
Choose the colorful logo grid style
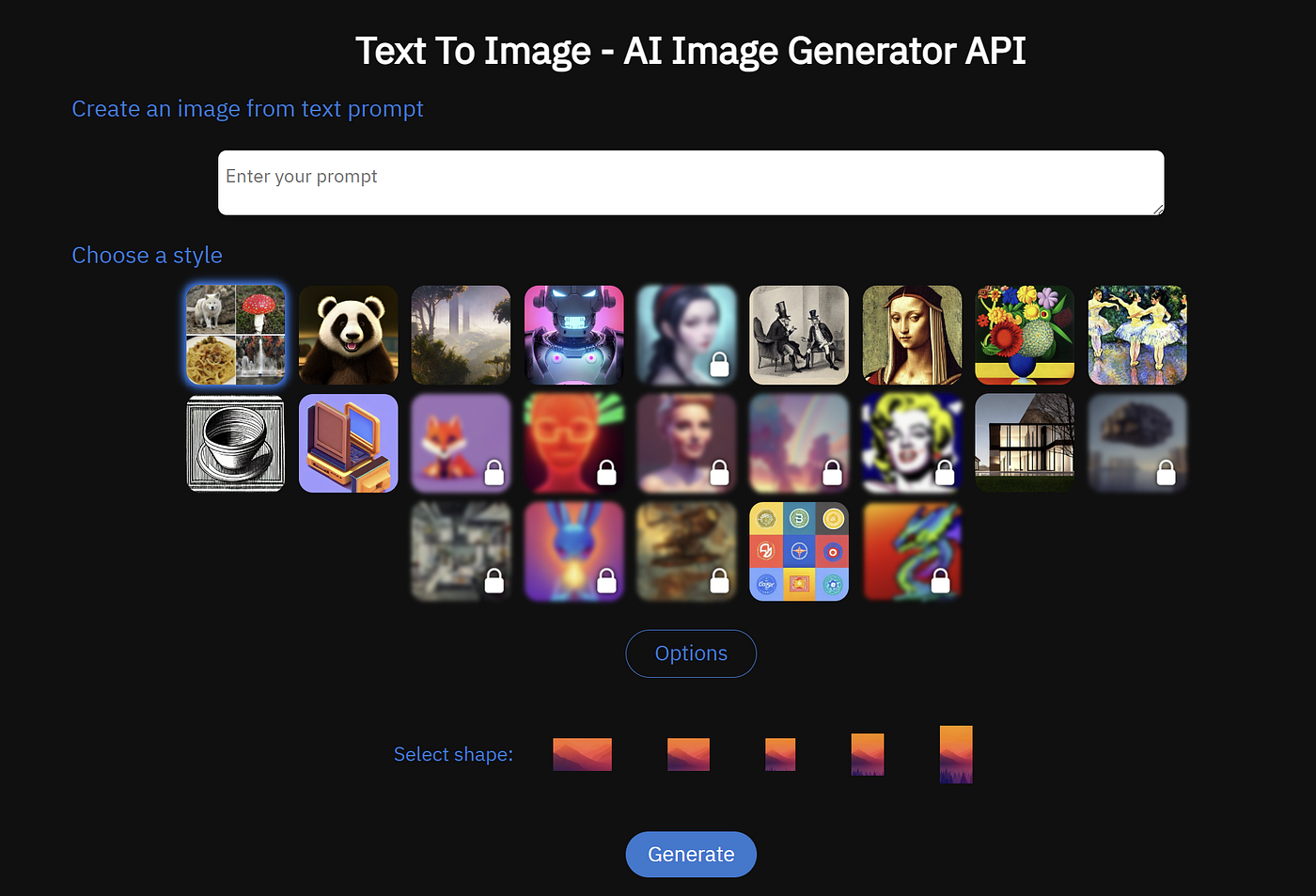799,551
